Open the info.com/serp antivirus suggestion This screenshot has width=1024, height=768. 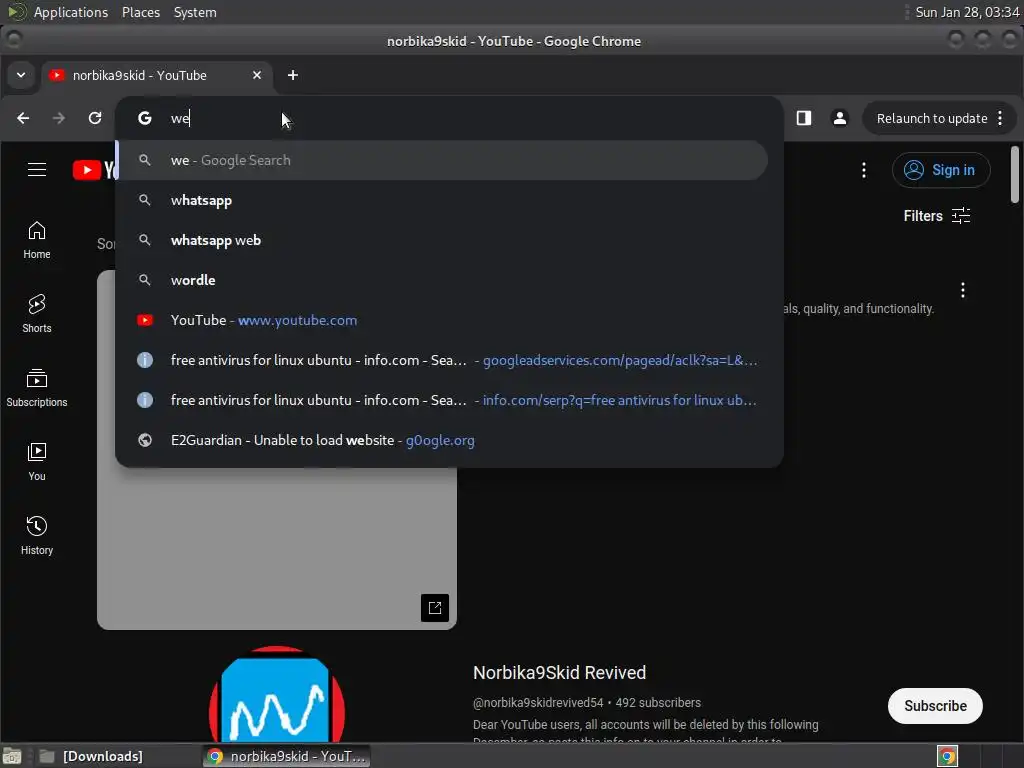pyautogui.click(x=442, y=400)
